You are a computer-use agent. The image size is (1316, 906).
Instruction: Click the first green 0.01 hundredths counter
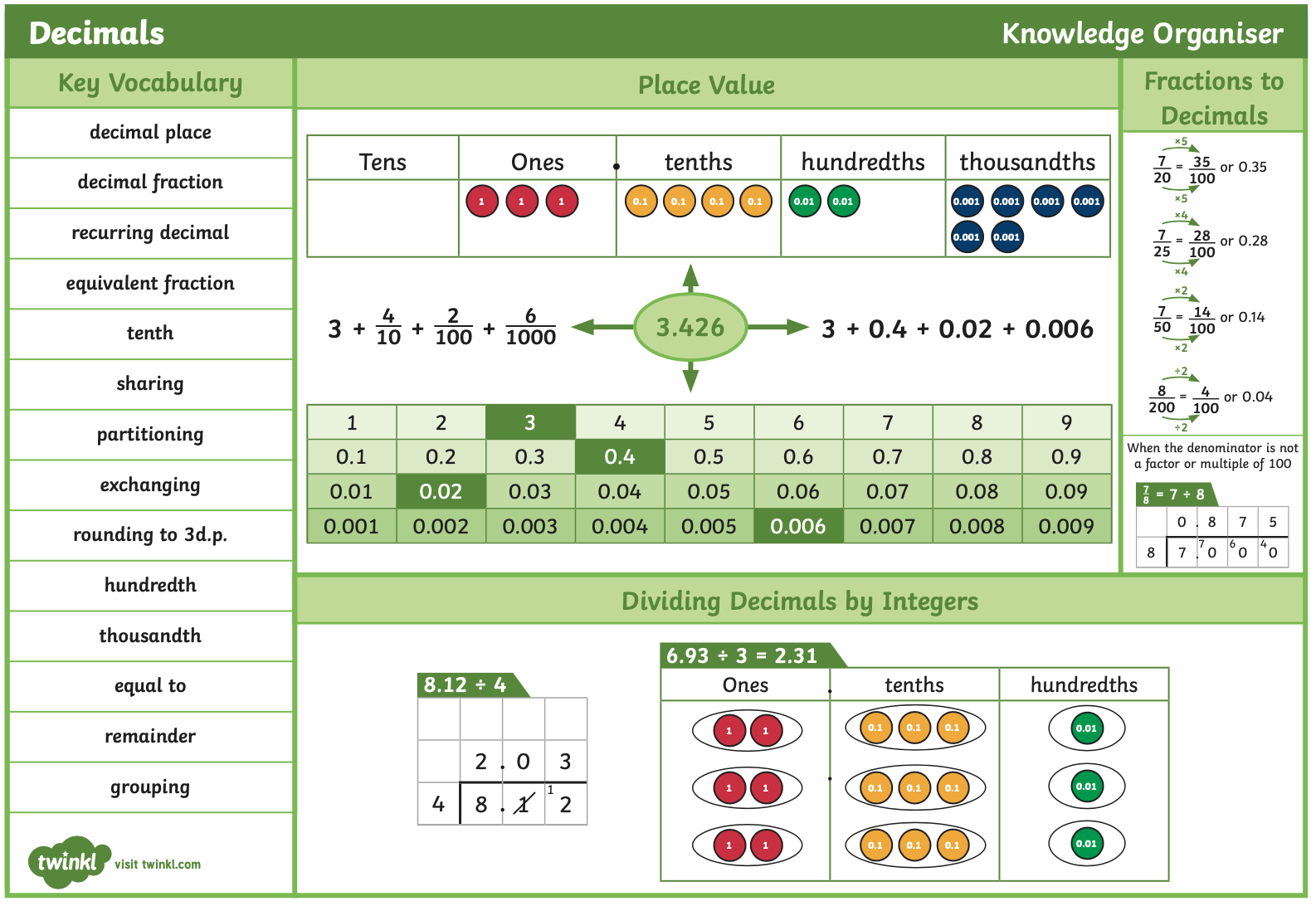coord(804,202)
